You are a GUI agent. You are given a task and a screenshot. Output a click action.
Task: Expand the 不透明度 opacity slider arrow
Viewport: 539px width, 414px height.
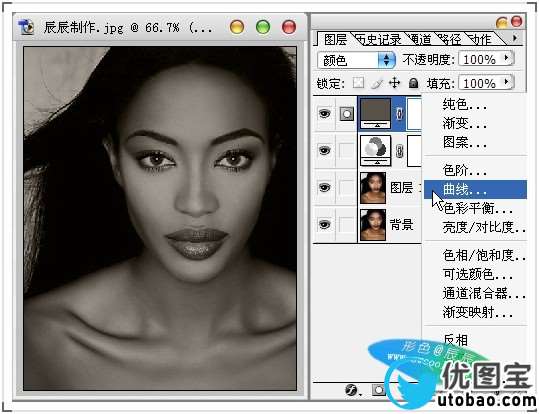[506, 58]
